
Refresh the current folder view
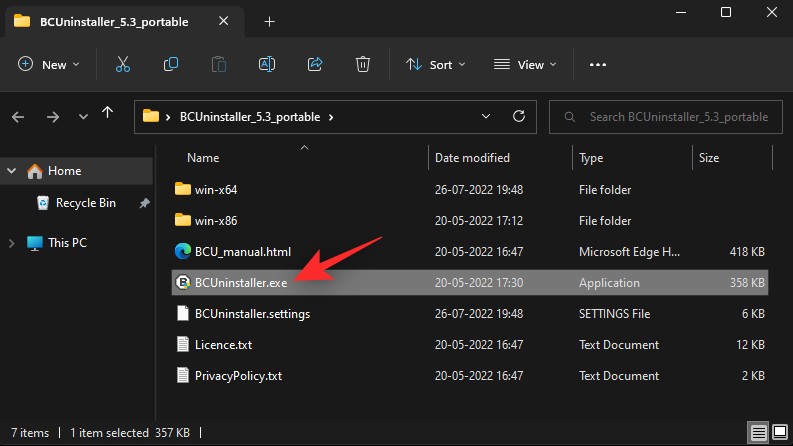[518, 116]
